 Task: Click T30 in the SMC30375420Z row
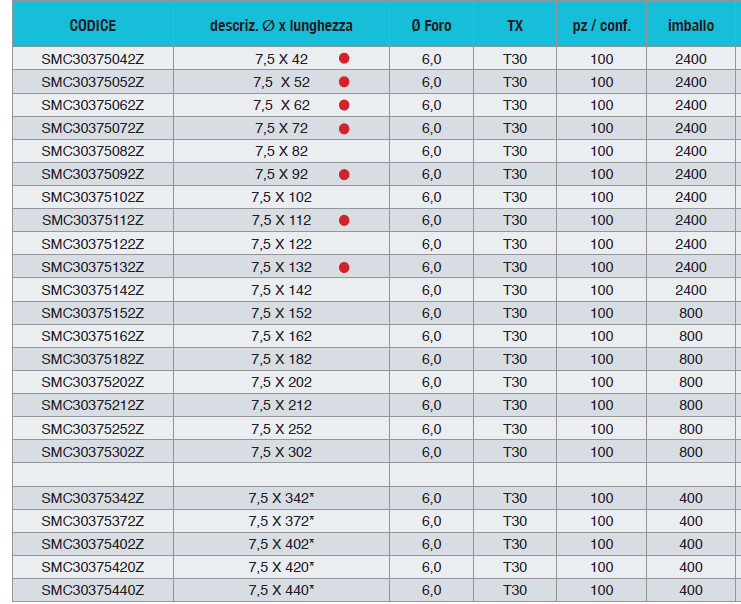pos(515,567)
